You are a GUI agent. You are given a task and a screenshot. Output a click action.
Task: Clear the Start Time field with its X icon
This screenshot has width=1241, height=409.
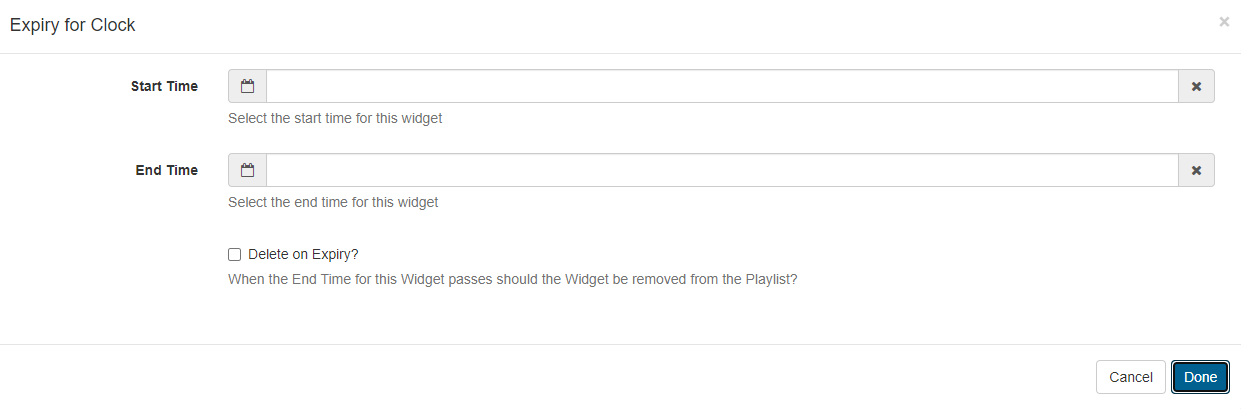coord(1196,86)
